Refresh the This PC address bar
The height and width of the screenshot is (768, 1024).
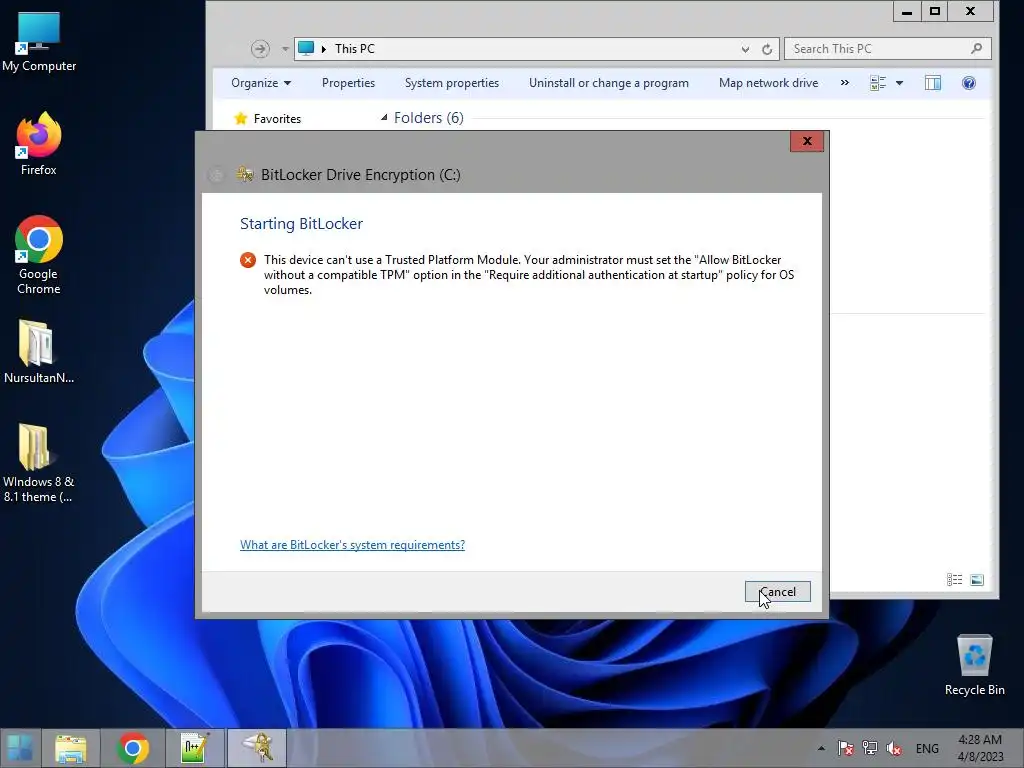pyautogui.click(x=767, y=49)
